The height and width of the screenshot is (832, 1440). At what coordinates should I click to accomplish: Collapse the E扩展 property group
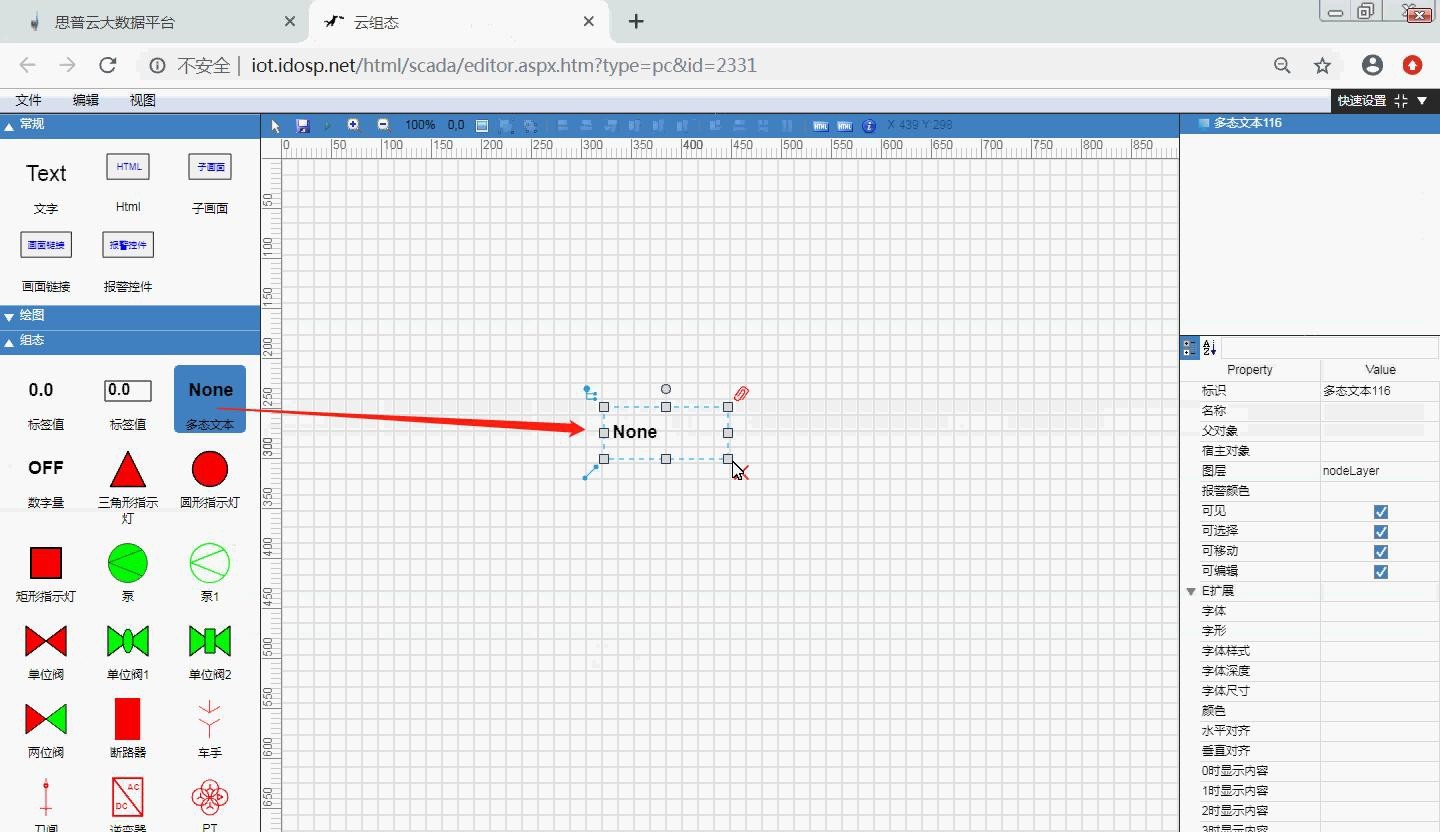[x=1191, y=591]
